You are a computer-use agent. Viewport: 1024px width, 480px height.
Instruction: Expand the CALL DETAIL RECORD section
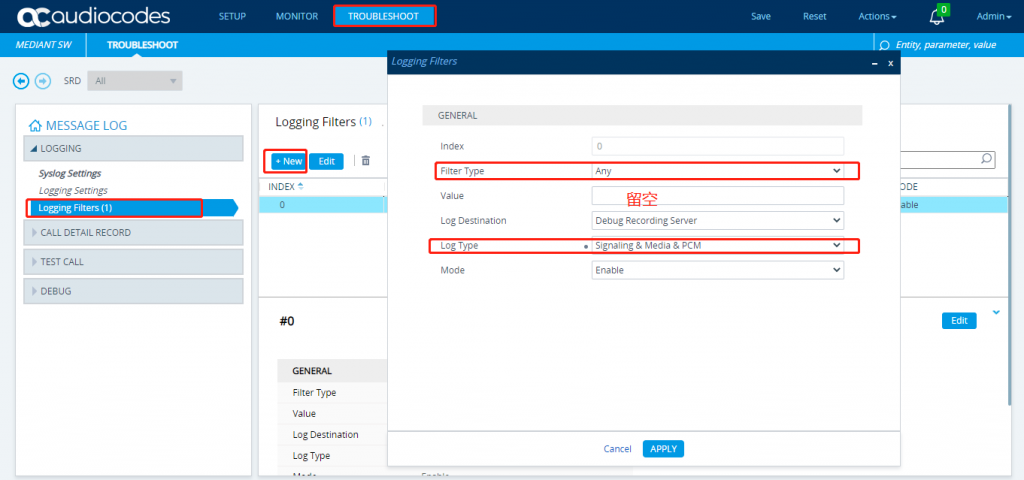133,232
